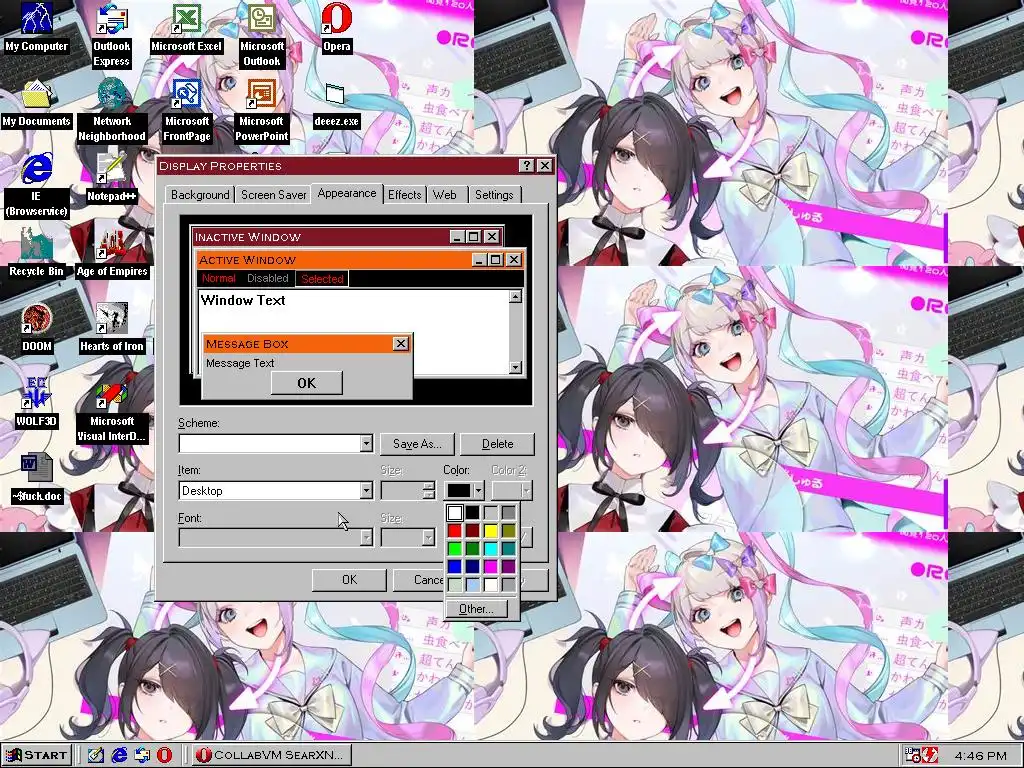Viewport: 1024px width, 768px height.
Task: Open the Web tab
Action: 445,195
